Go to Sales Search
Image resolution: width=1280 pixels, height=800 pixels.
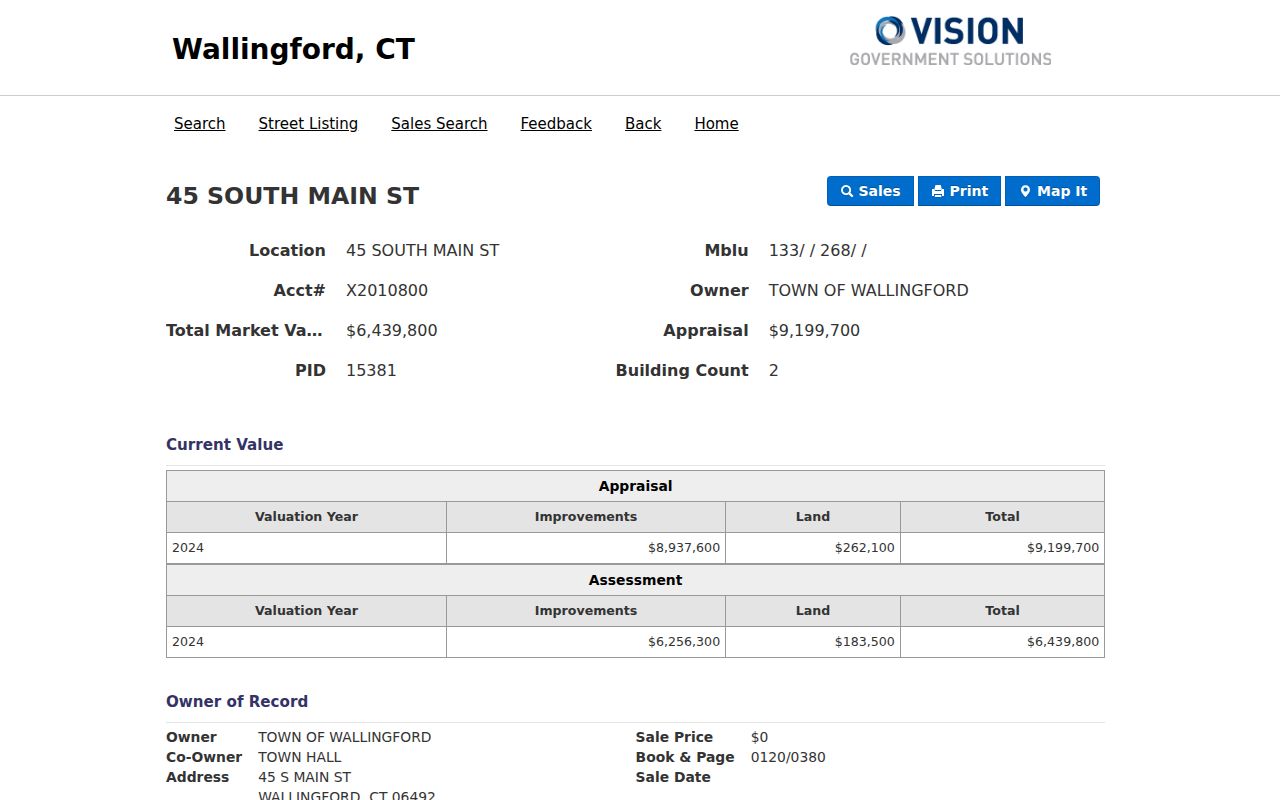[x=439, y=123]
